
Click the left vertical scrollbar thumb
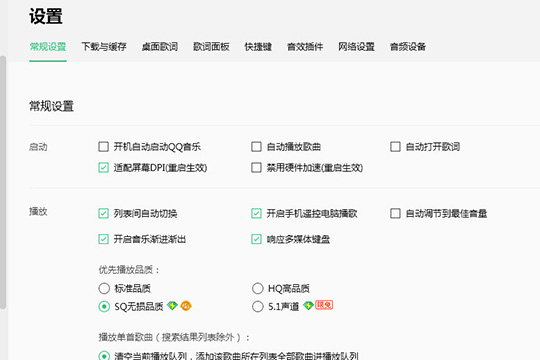[3, 182]
